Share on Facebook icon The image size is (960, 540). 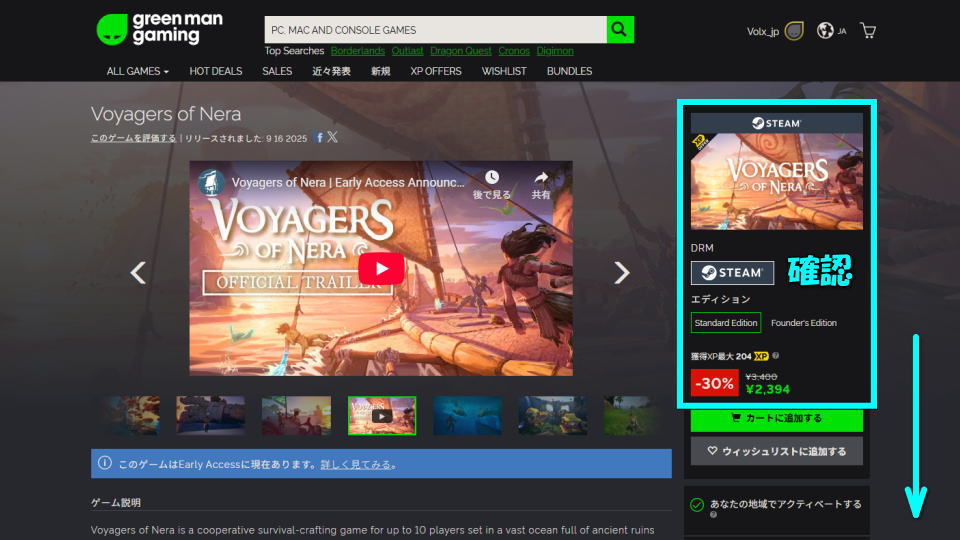(319, 137)
